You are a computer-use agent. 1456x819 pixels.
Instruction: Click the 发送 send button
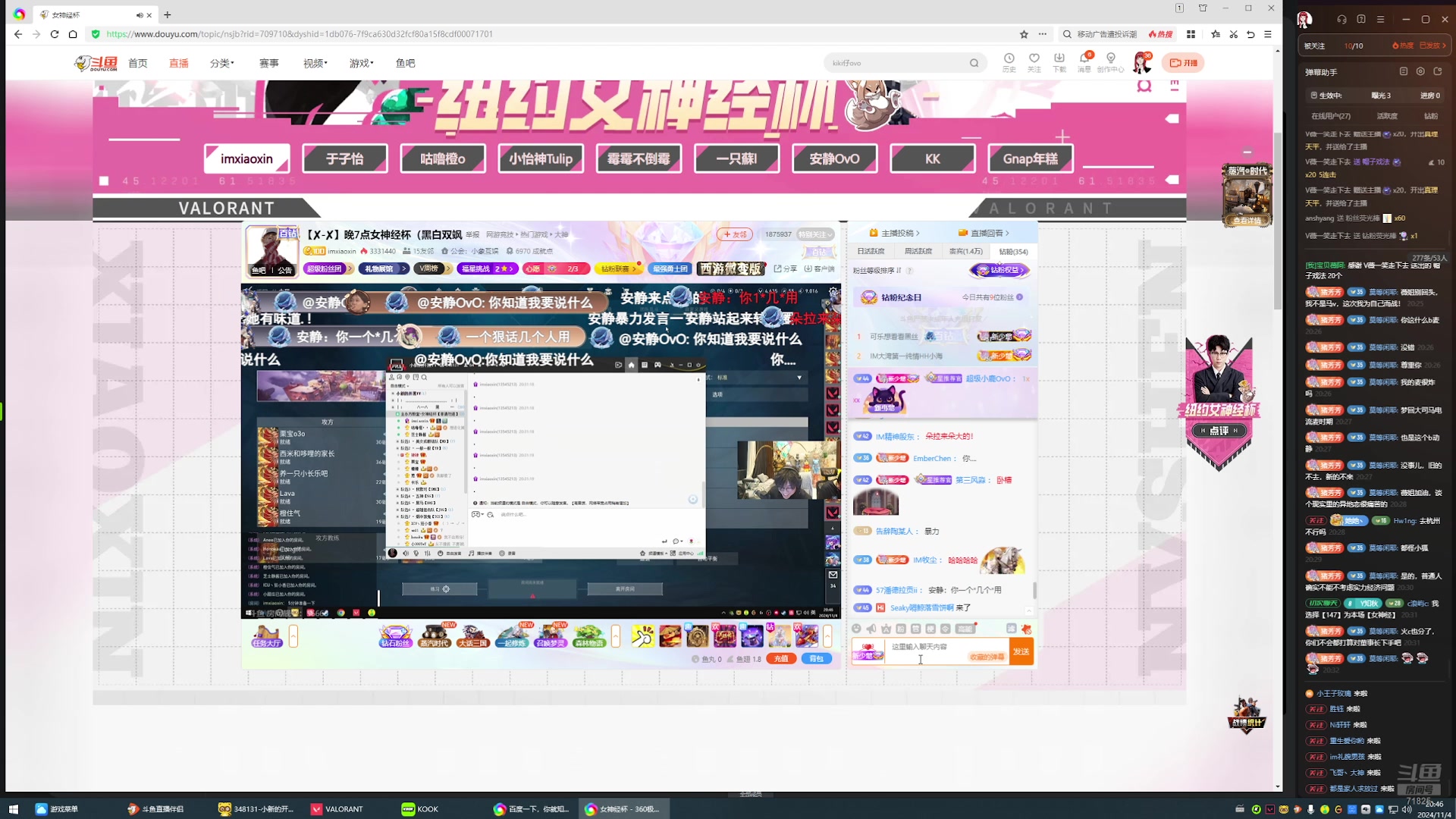1021,651
